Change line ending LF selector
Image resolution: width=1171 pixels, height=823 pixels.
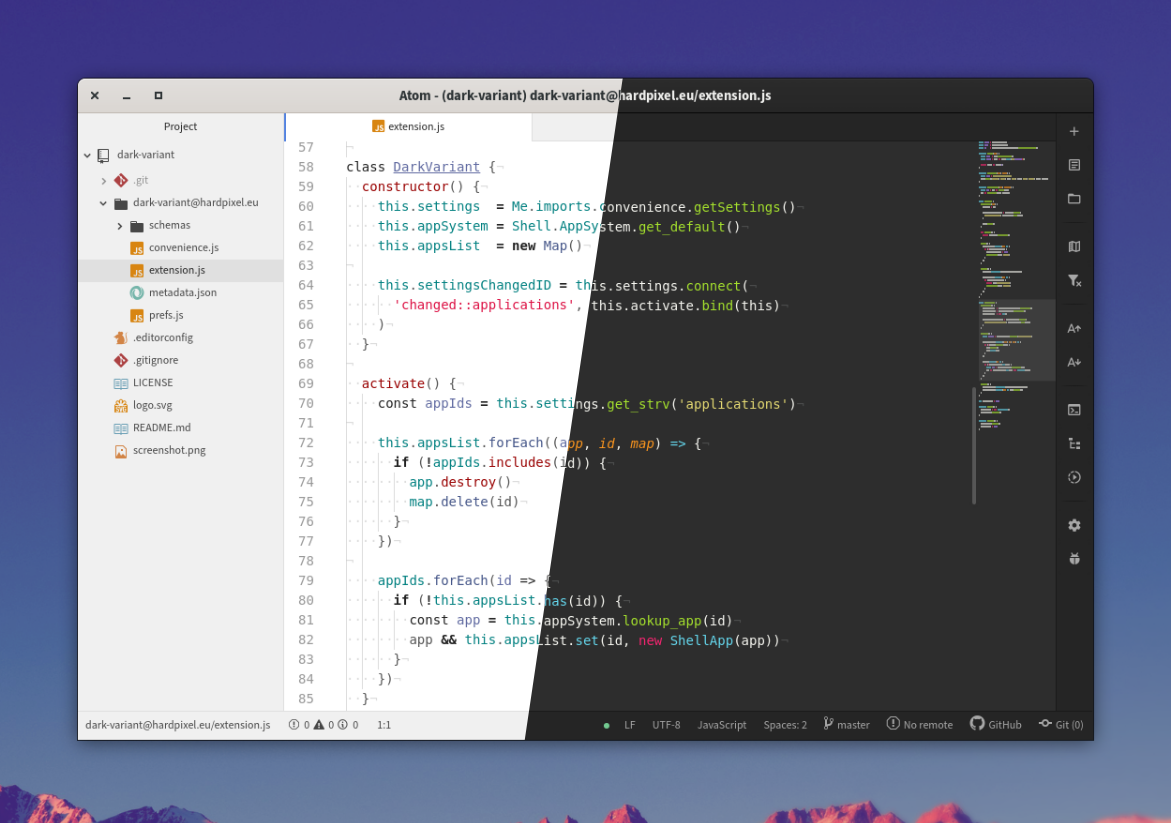[x=630, y=724]
